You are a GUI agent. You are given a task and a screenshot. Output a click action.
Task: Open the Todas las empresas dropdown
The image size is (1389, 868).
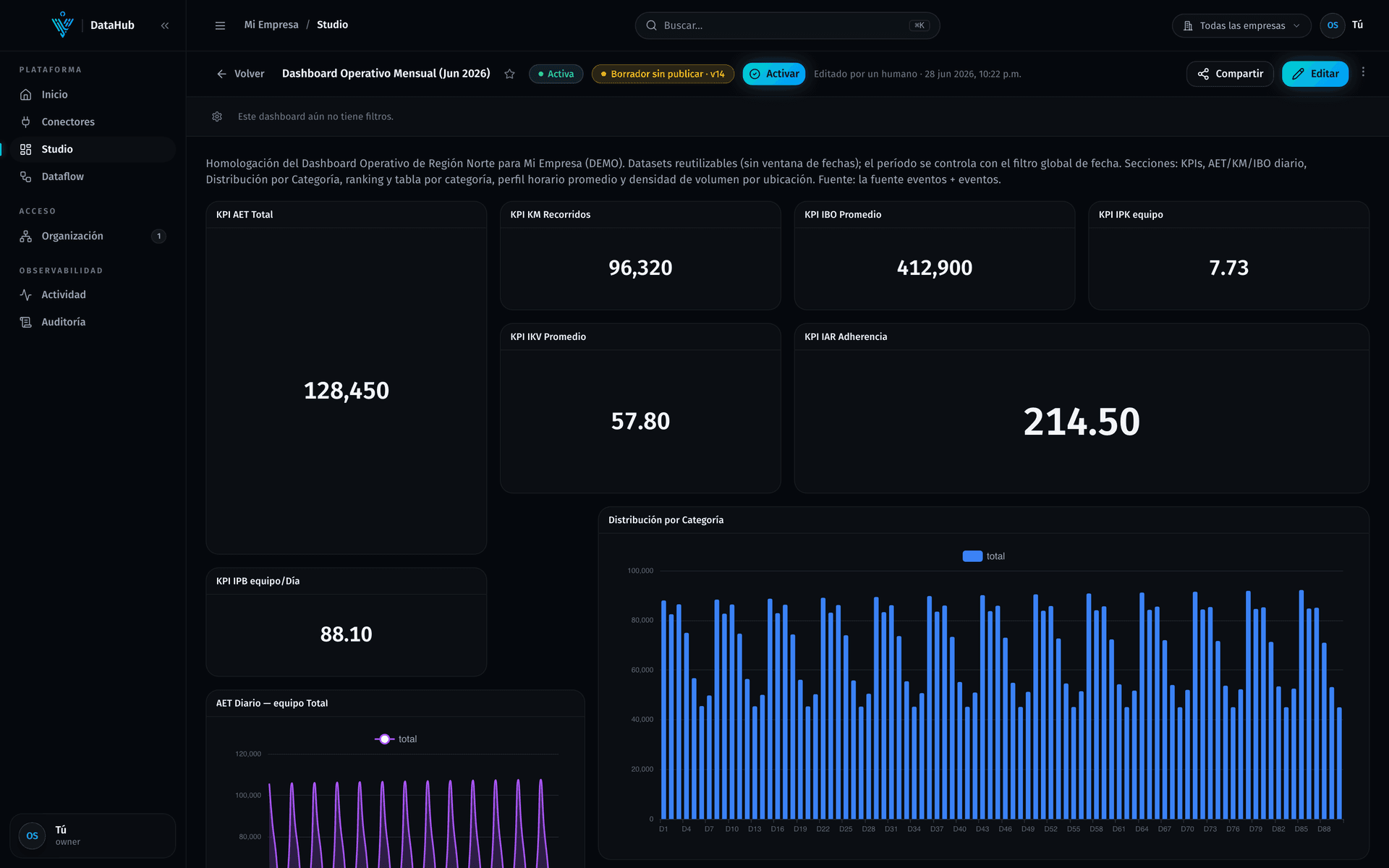pos(1241,25)
